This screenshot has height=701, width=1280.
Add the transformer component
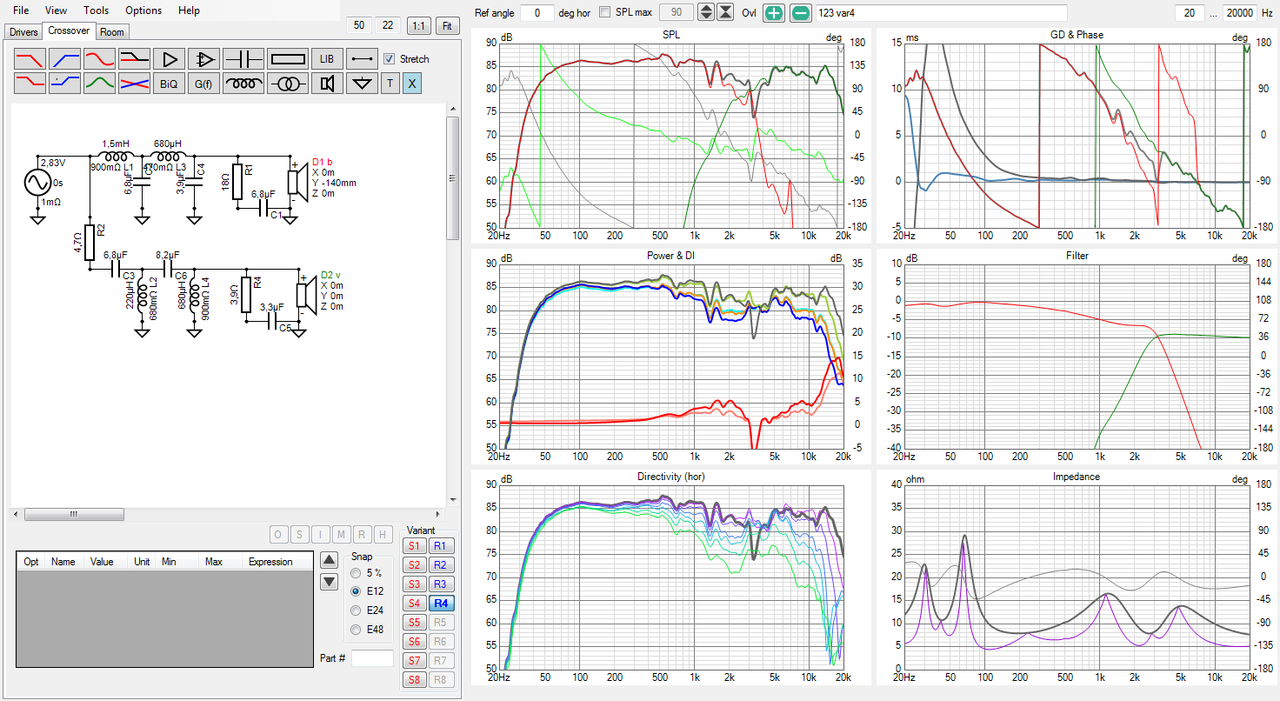tap(288, 84)
